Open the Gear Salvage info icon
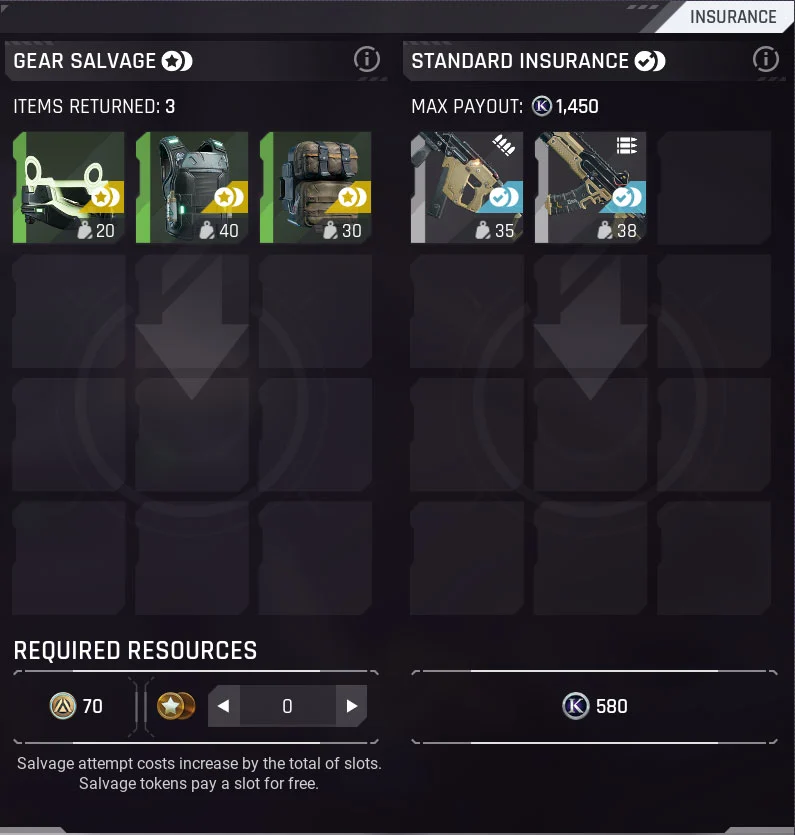The width and height of the screenshot is (795, 835). pos(367,59)
